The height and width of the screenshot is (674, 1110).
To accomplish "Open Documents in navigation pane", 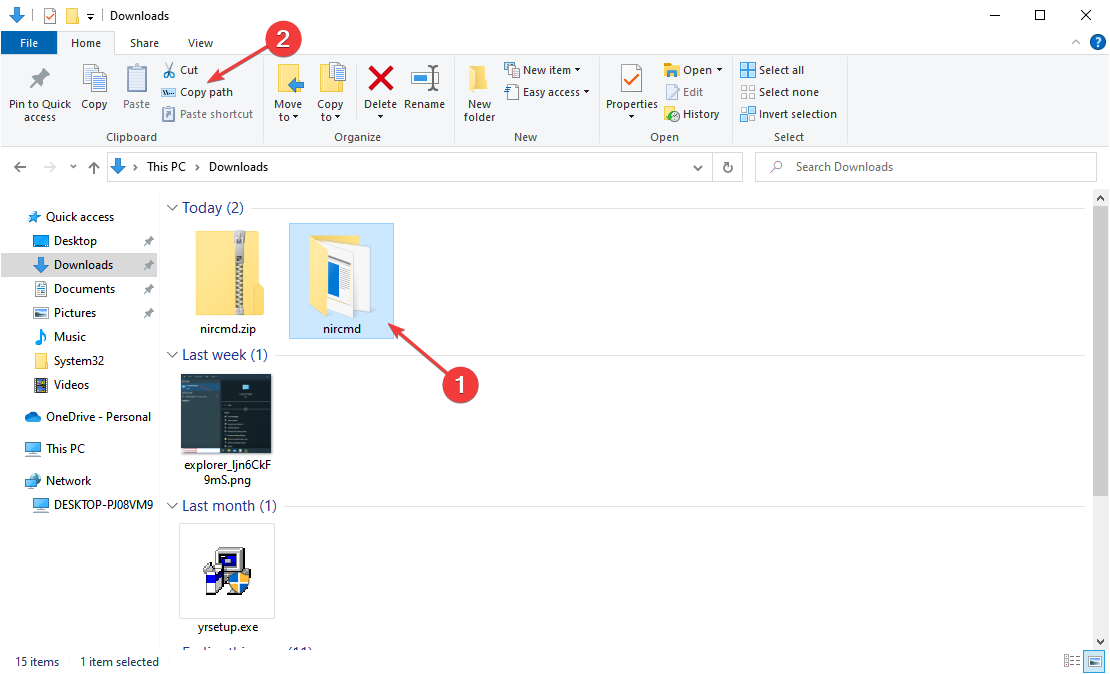I will [84, 289].
